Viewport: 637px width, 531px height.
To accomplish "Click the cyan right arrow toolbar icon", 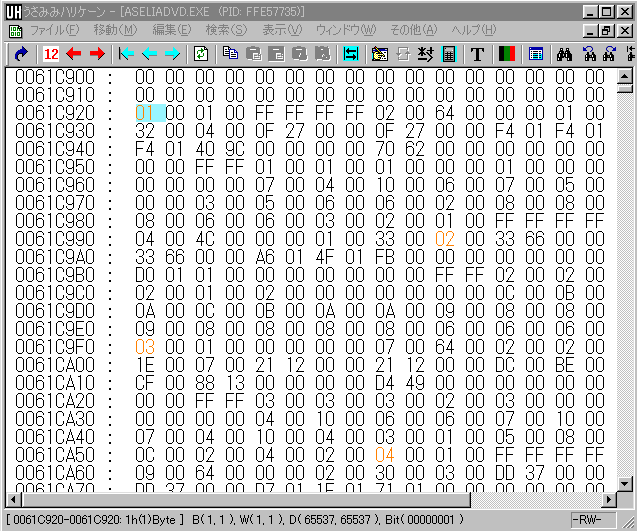I will point(172,53).
